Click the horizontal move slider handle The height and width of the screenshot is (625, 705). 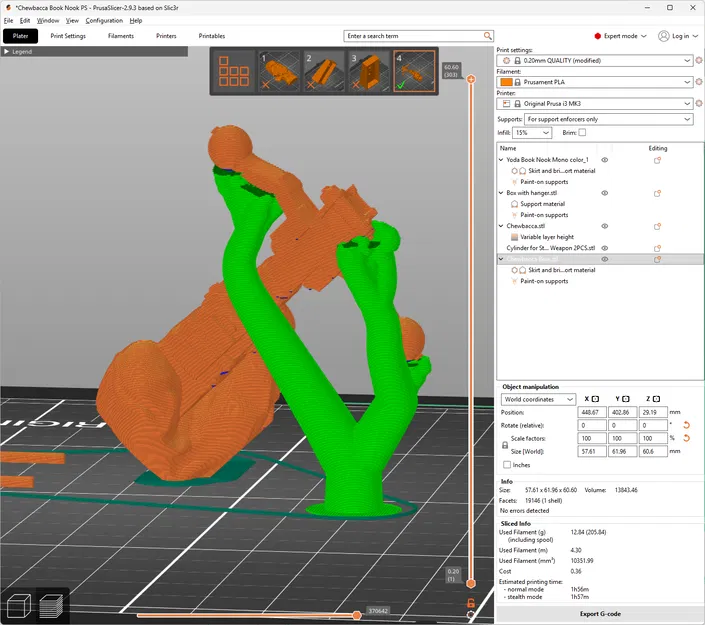(x=357, y=615)
